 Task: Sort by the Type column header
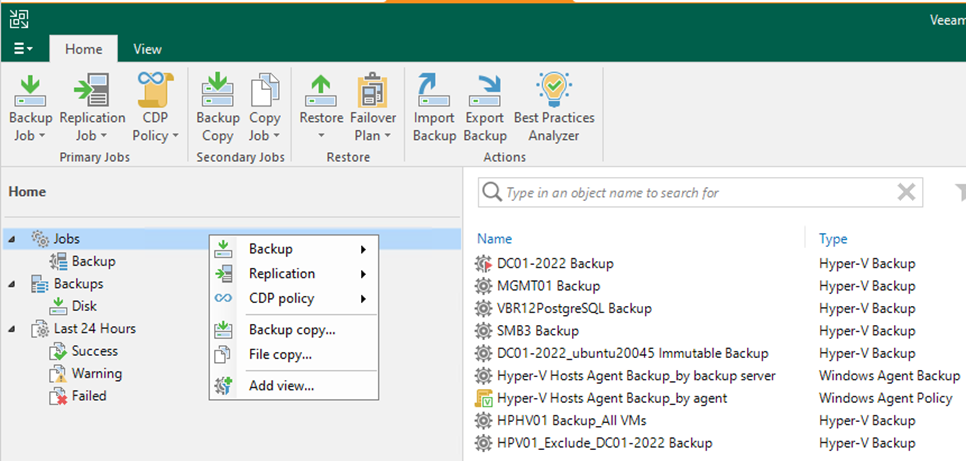pos(833,239)
